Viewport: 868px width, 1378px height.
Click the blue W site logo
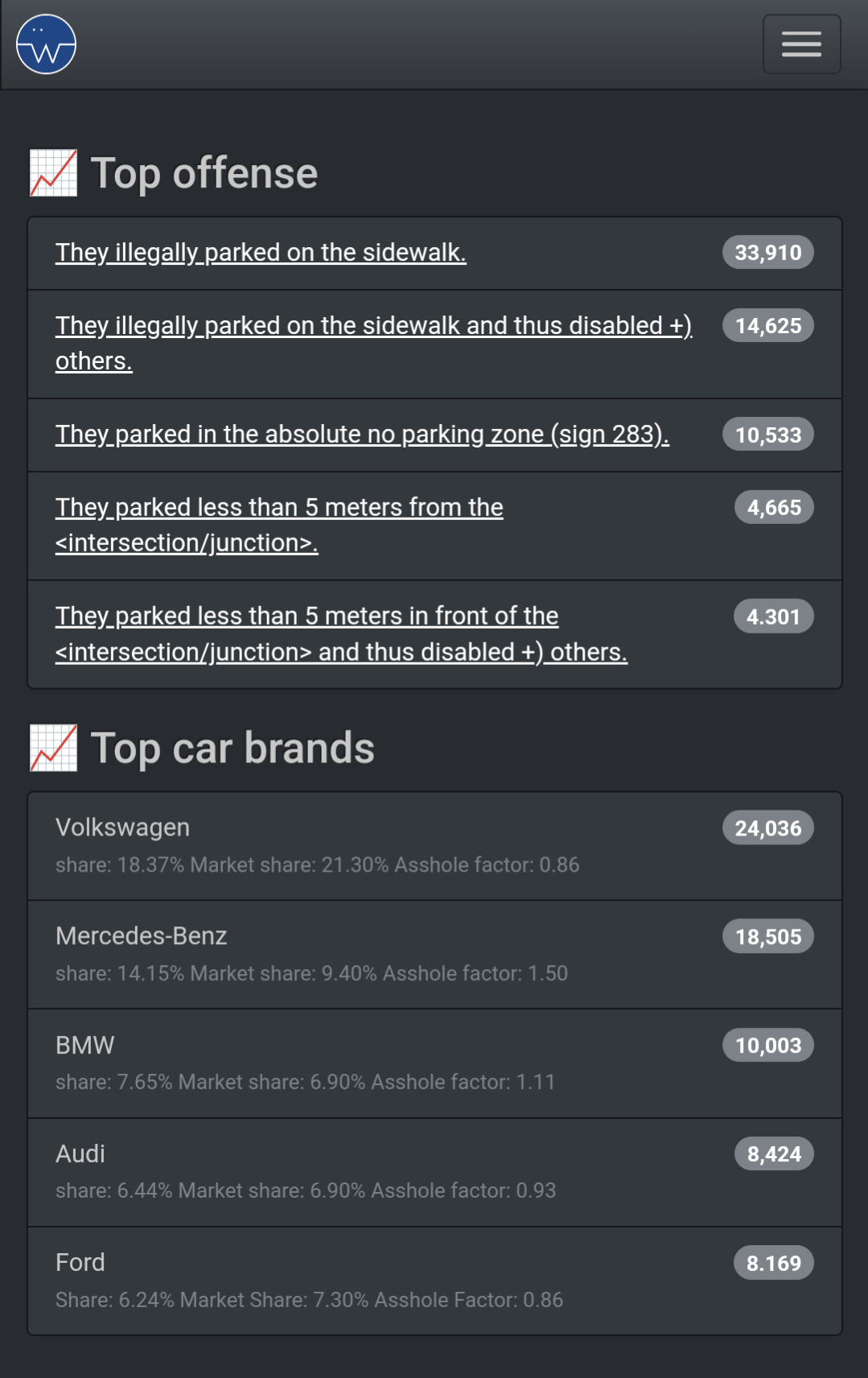pyautogui.click(x=46, y=44)
